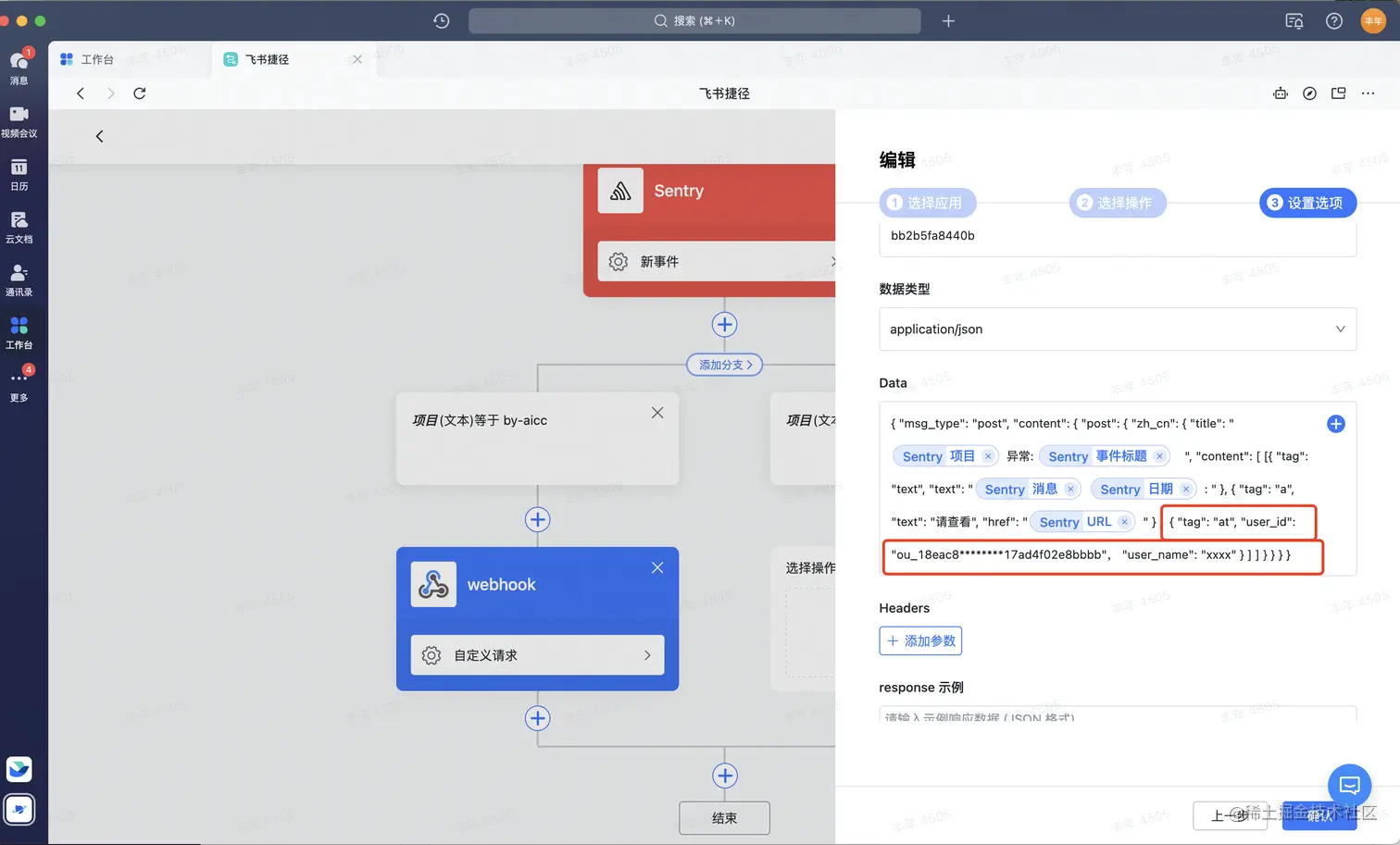
Task: Insert variable with blue plus in Data field
Action: pos(1335,424)
